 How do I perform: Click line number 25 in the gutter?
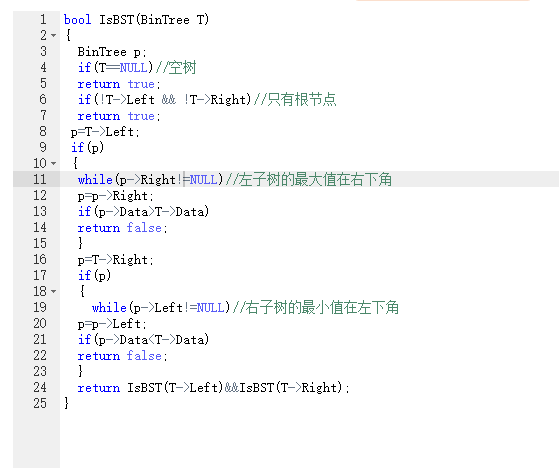pos(40,403)
